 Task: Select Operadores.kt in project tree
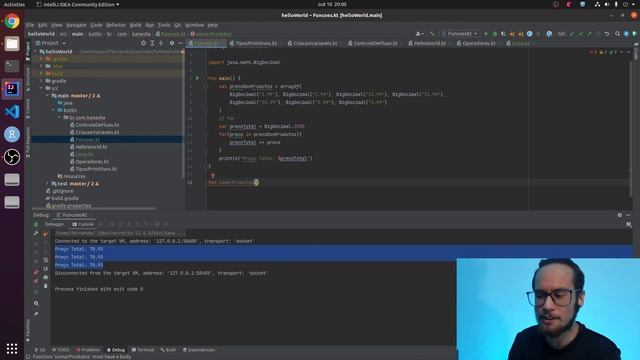[92, 162]
